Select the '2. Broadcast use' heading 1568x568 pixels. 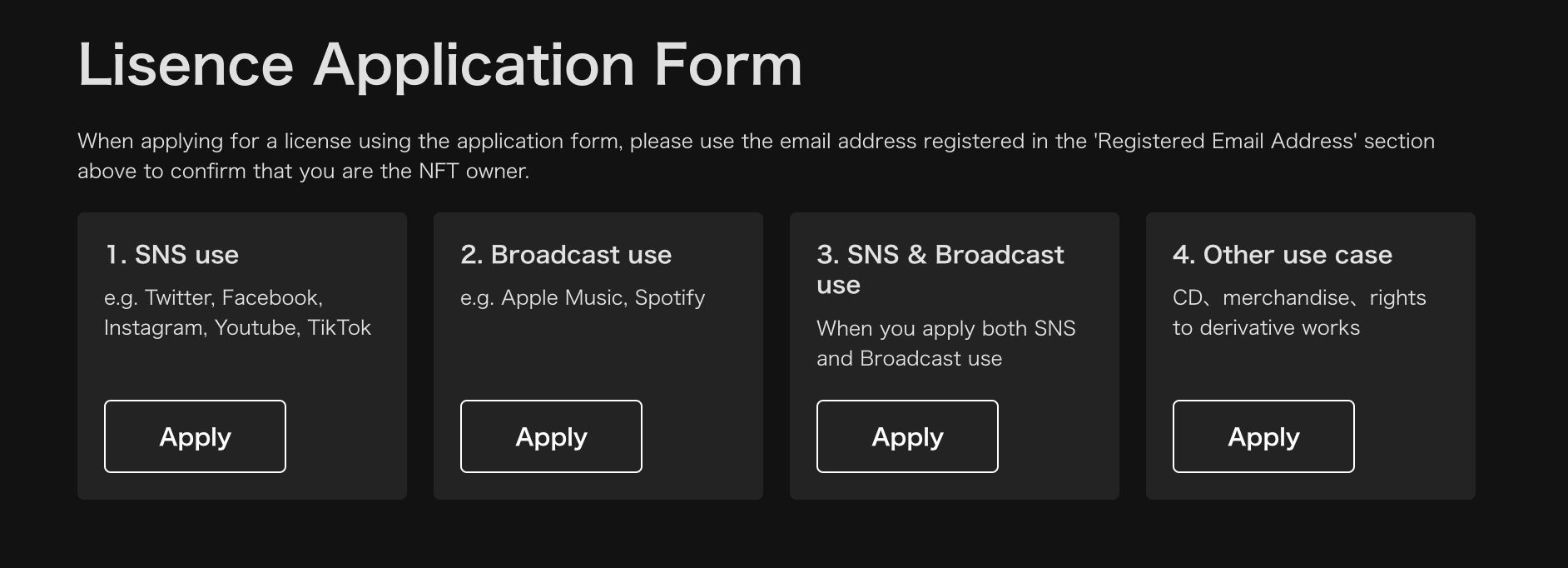coord(566,255)
